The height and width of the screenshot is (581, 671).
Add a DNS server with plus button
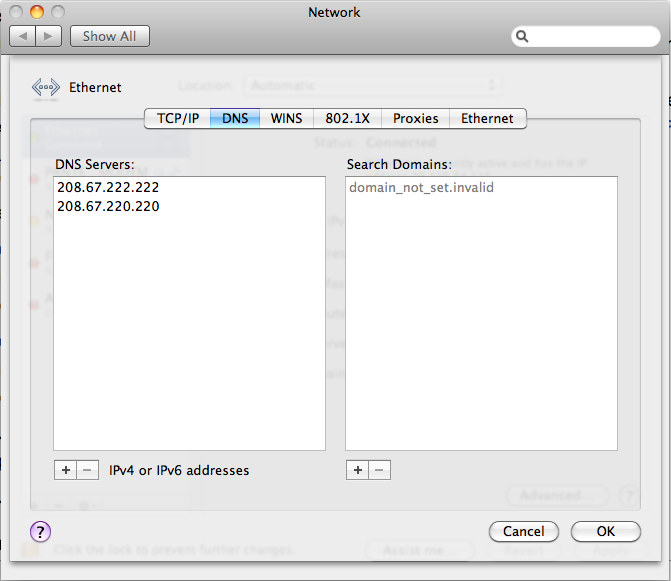click(65, 470)
